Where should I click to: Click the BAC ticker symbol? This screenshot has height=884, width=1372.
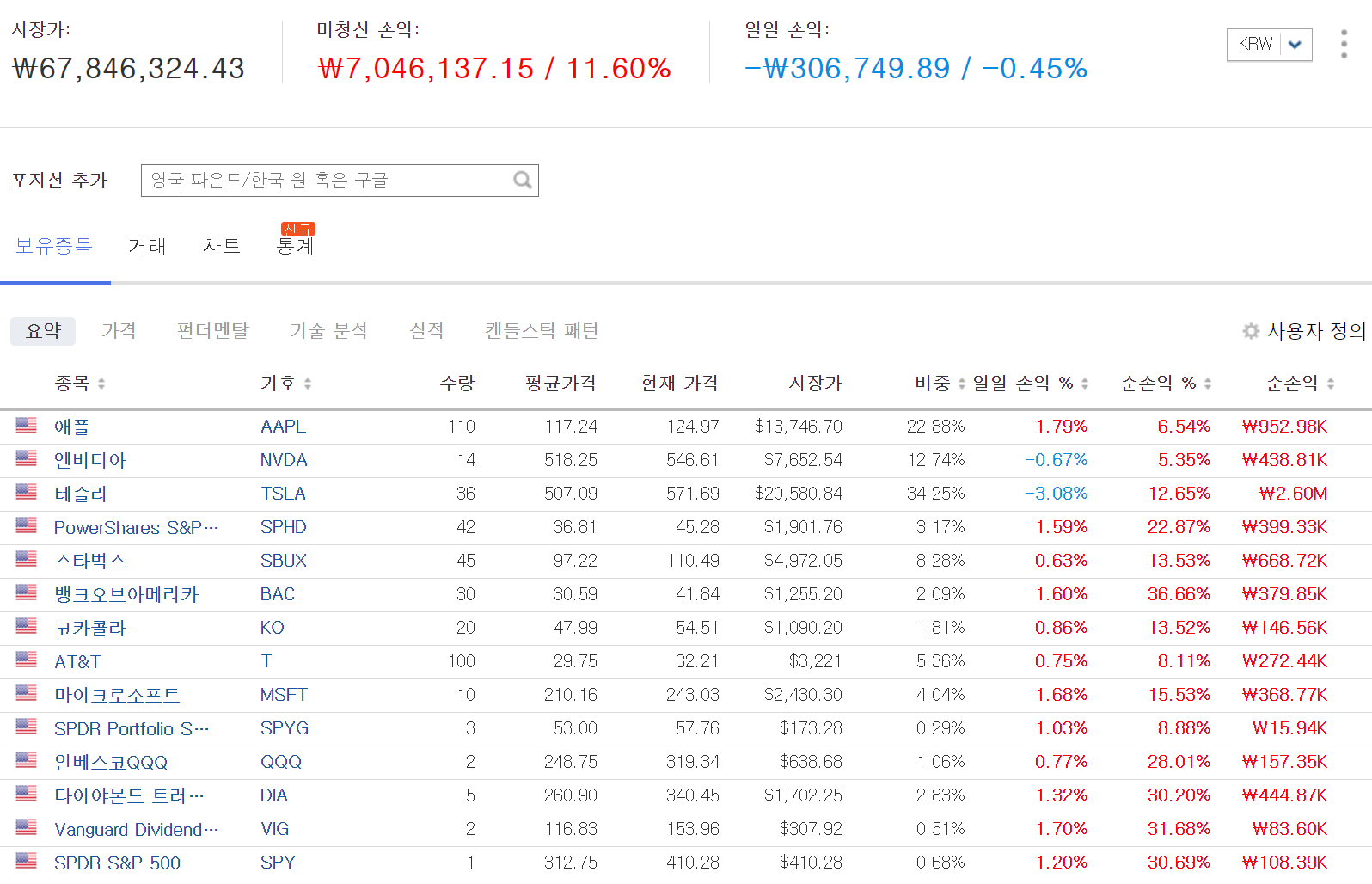click(x=278, y=594)
